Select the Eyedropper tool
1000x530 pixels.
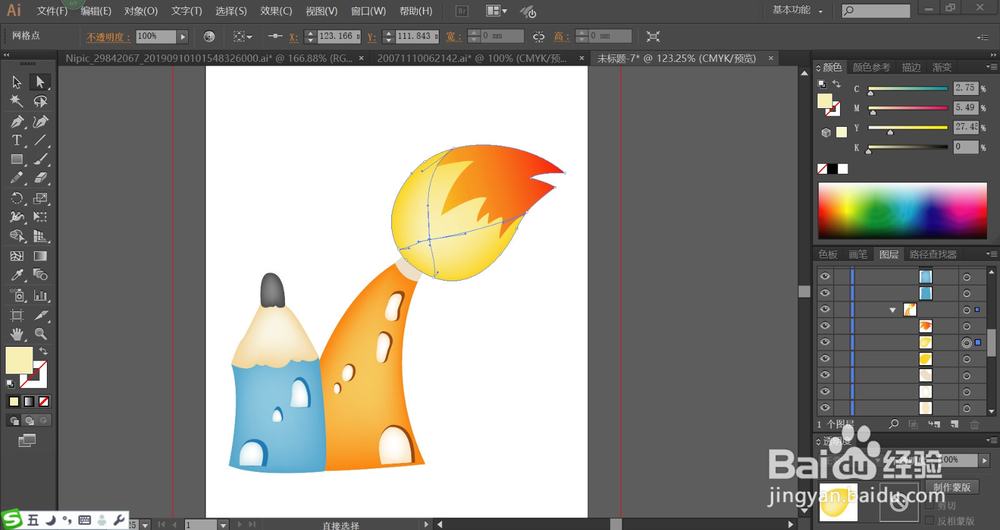[x=17, y=276]
